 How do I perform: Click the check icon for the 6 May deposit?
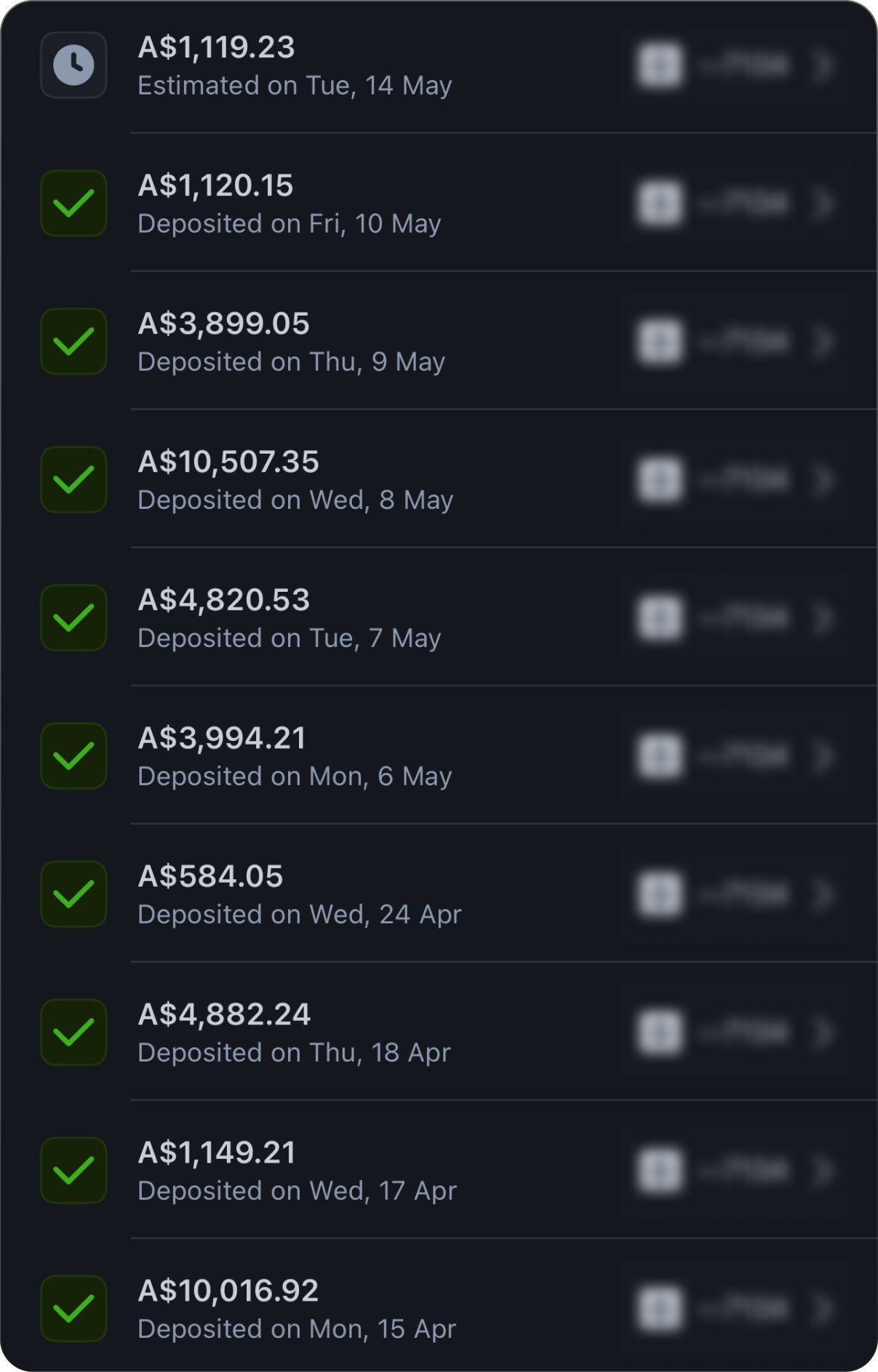(x=73, y=756)
